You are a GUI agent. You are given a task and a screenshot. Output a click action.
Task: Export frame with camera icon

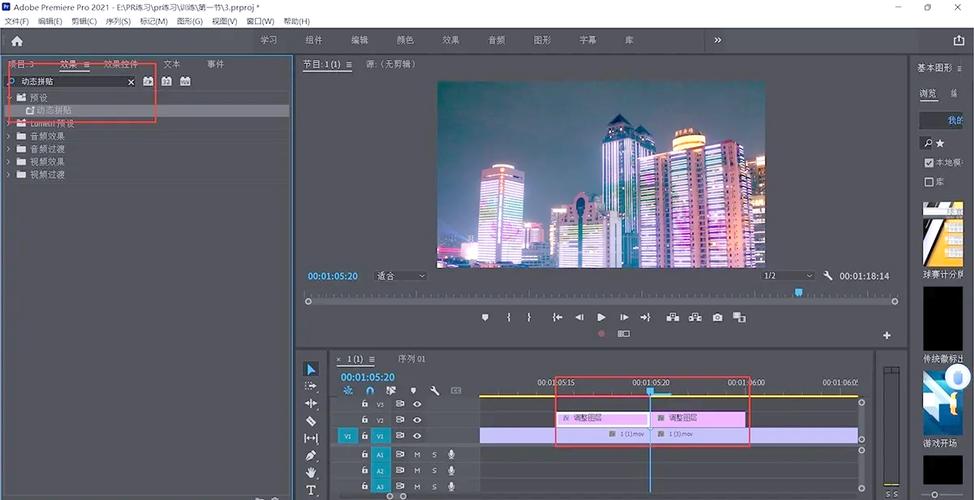717,317
